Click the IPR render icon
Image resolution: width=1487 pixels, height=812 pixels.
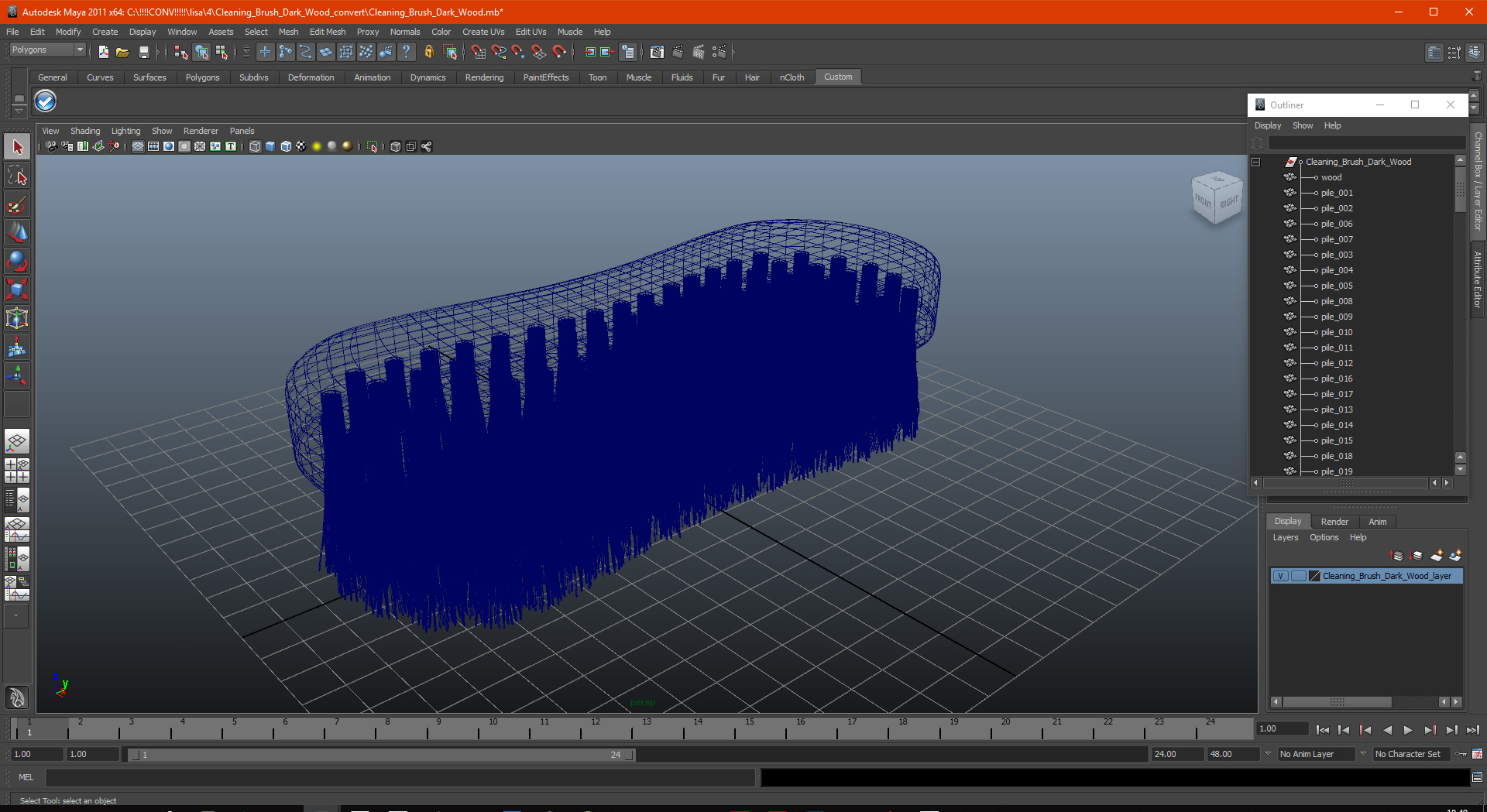699,52
